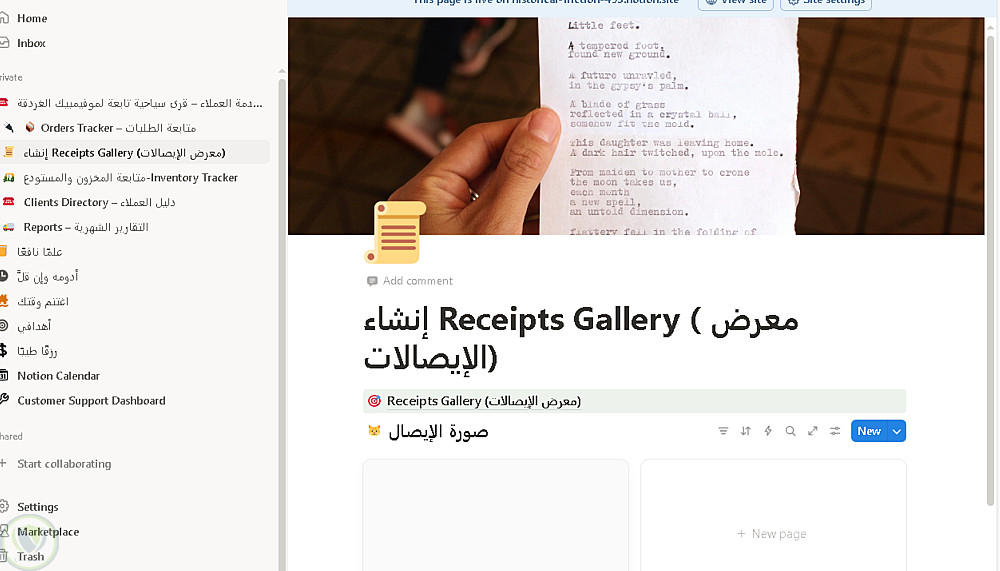
Task: Open the علمًا نافعًا sidebar page
Action: 40,252
